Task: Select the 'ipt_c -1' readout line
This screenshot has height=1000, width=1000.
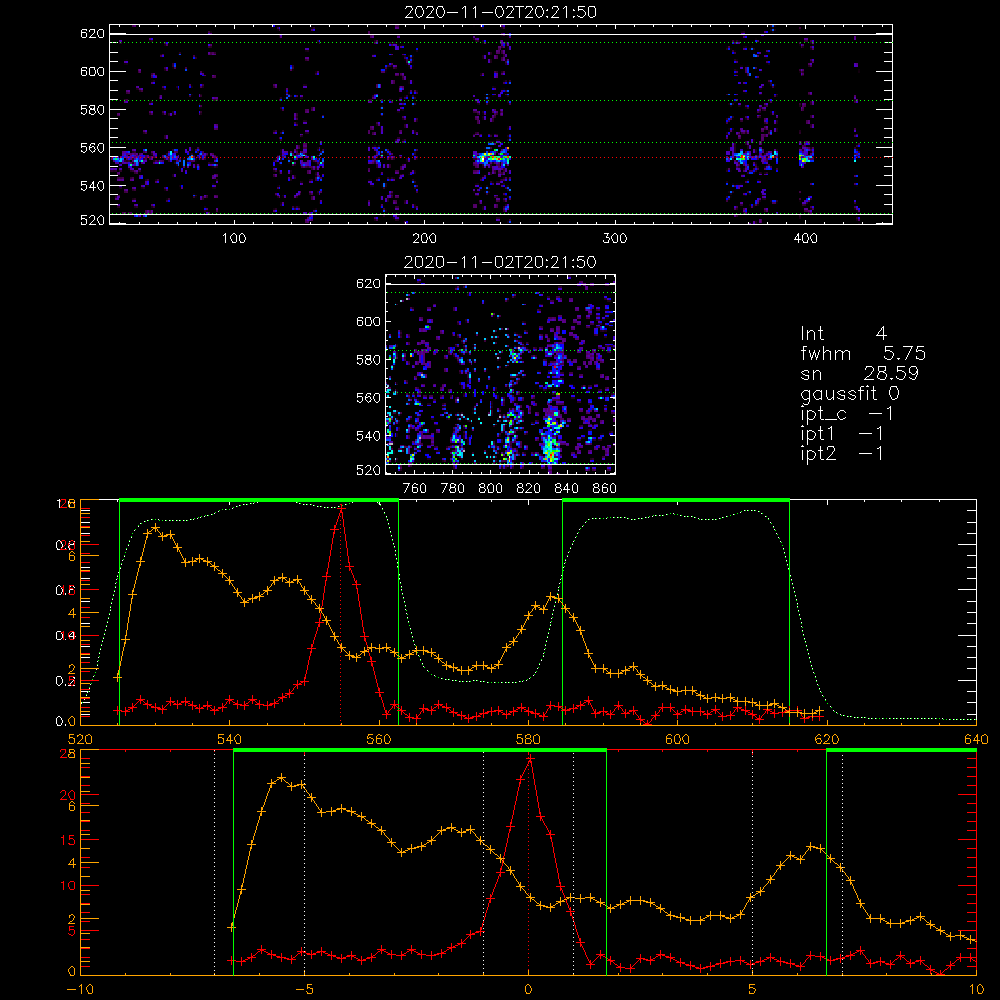Action: [847, 414]
